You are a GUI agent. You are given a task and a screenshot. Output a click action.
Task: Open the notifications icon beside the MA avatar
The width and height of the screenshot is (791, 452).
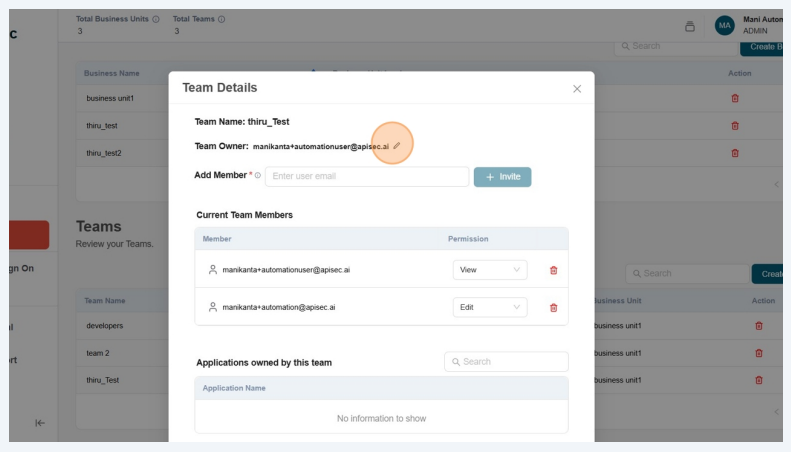pyautogui.click(x=690, y=26)
